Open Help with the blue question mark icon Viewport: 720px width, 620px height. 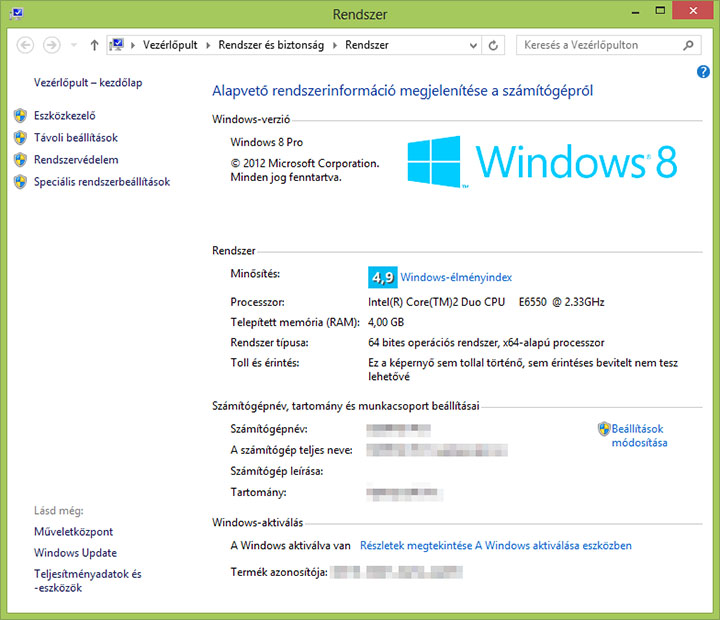(703, 72)
